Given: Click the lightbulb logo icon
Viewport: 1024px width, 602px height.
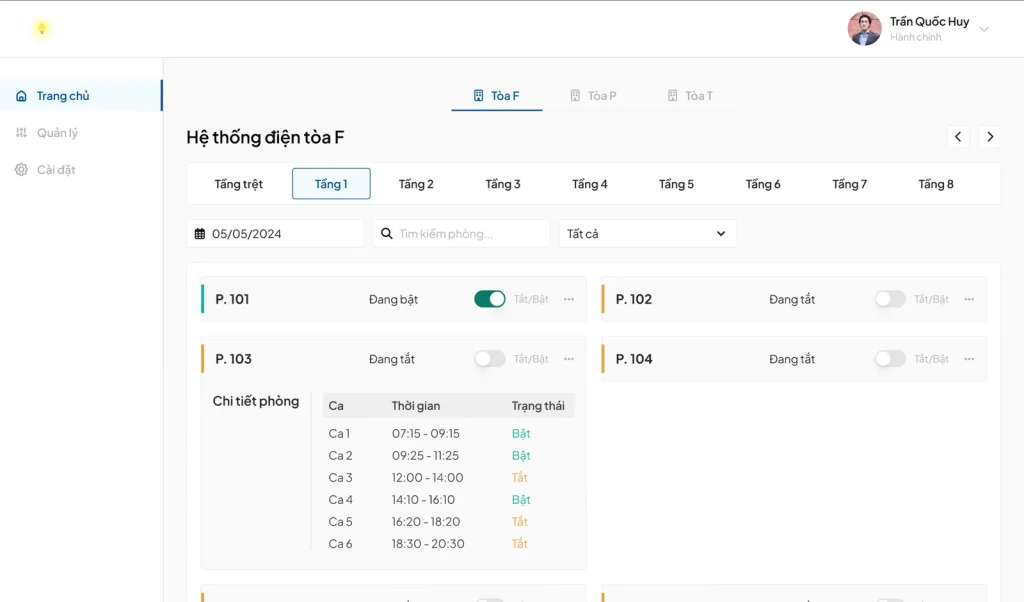Looking at the screenshot, I should (41, 29).
